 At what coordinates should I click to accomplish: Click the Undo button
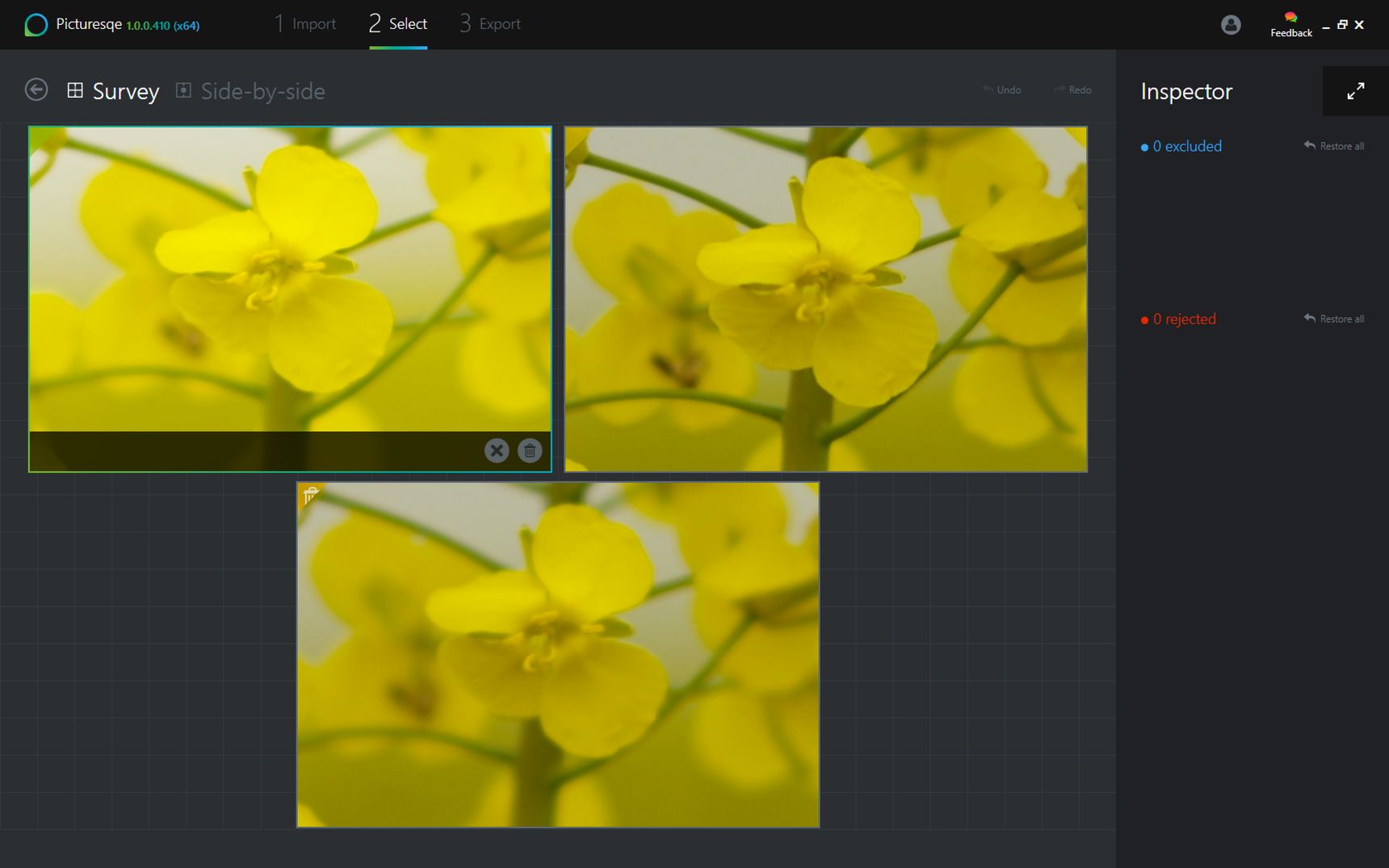pos(1002,90)
